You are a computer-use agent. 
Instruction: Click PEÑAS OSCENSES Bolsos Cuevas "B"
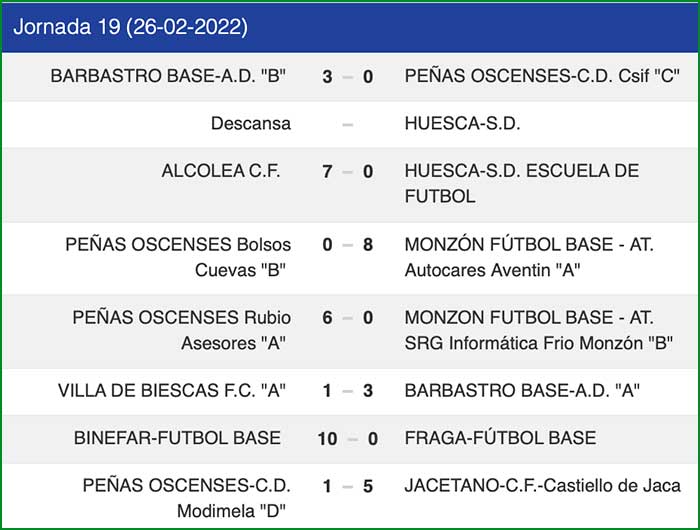coord(178,257)
